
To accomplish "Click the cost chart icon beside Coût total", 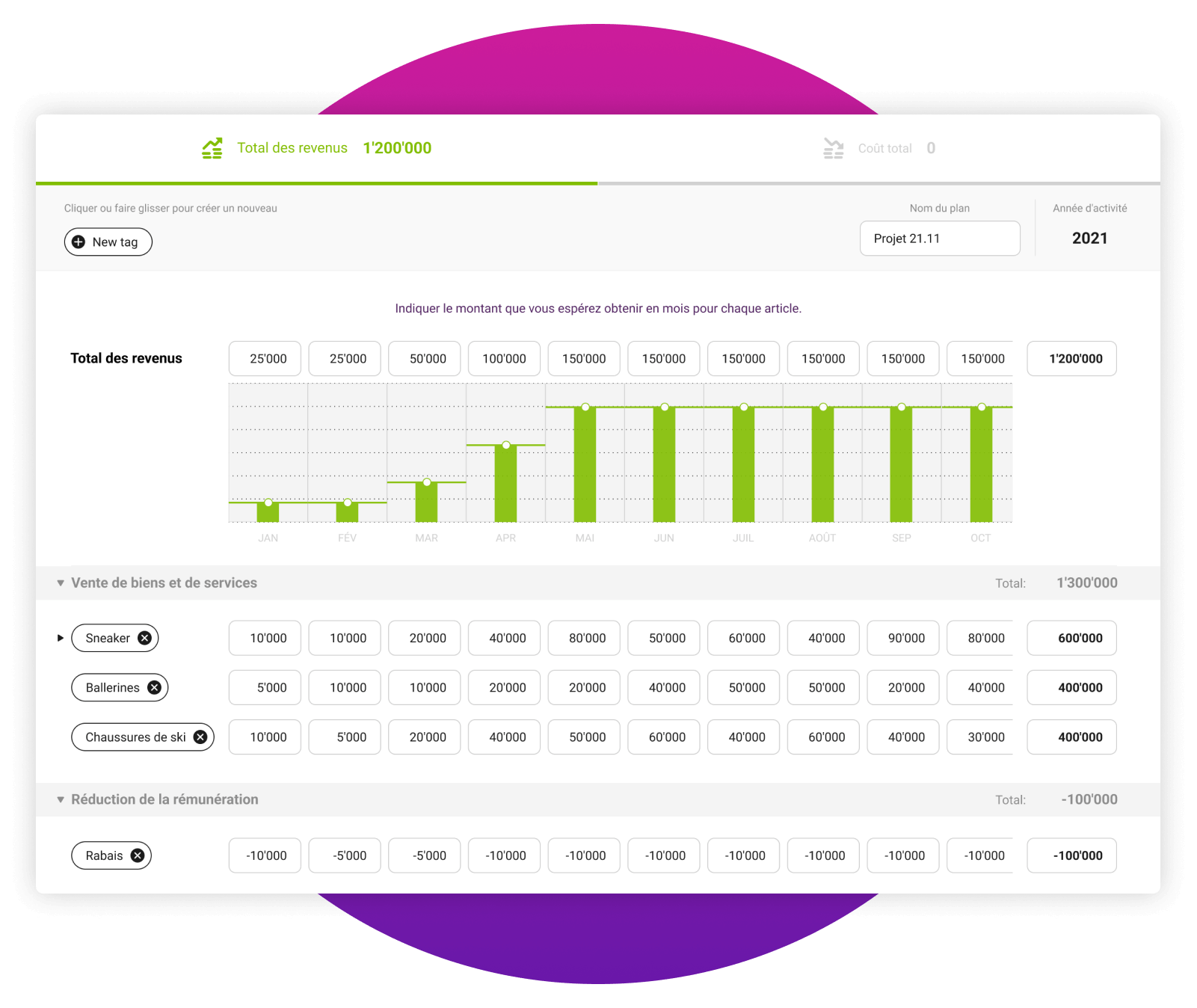I will click(834, 148).
